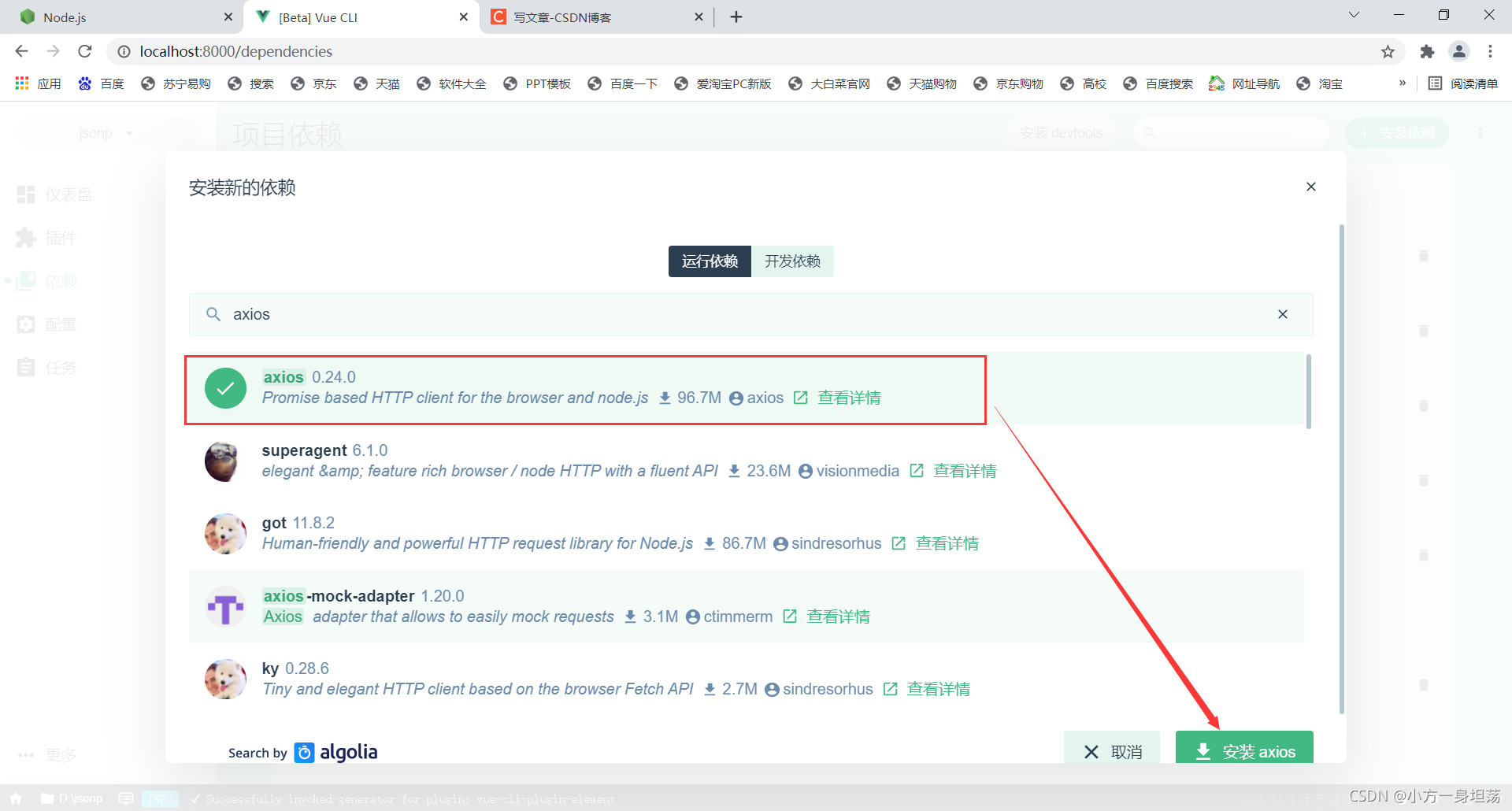This screenshot has width=1512, height=811.
Task: Open the tab search dropdown arrow
Action: point(1354,15)
